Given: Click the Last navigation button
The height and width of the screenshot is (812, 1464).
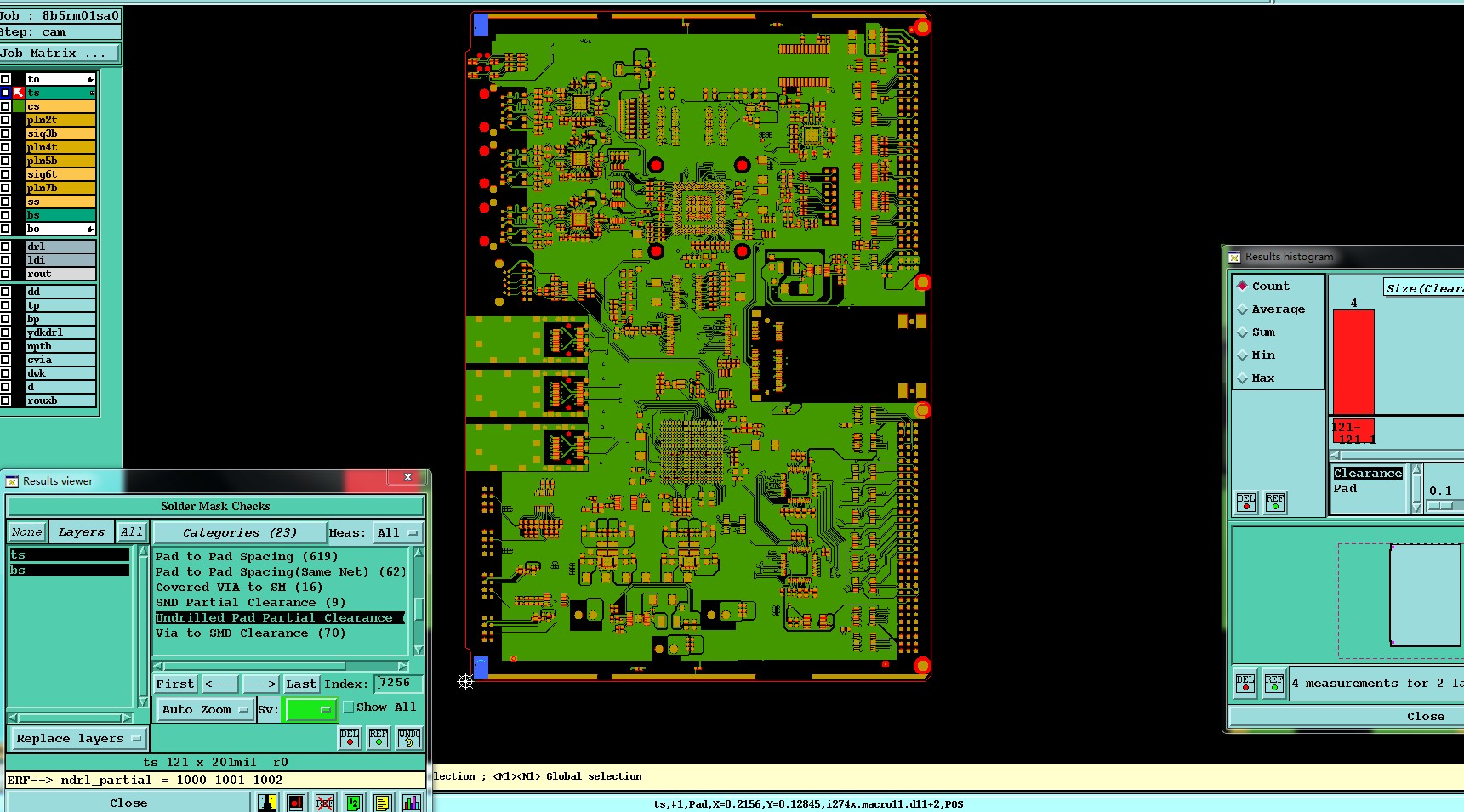Looking at the screenshot, I should (301, 684).
